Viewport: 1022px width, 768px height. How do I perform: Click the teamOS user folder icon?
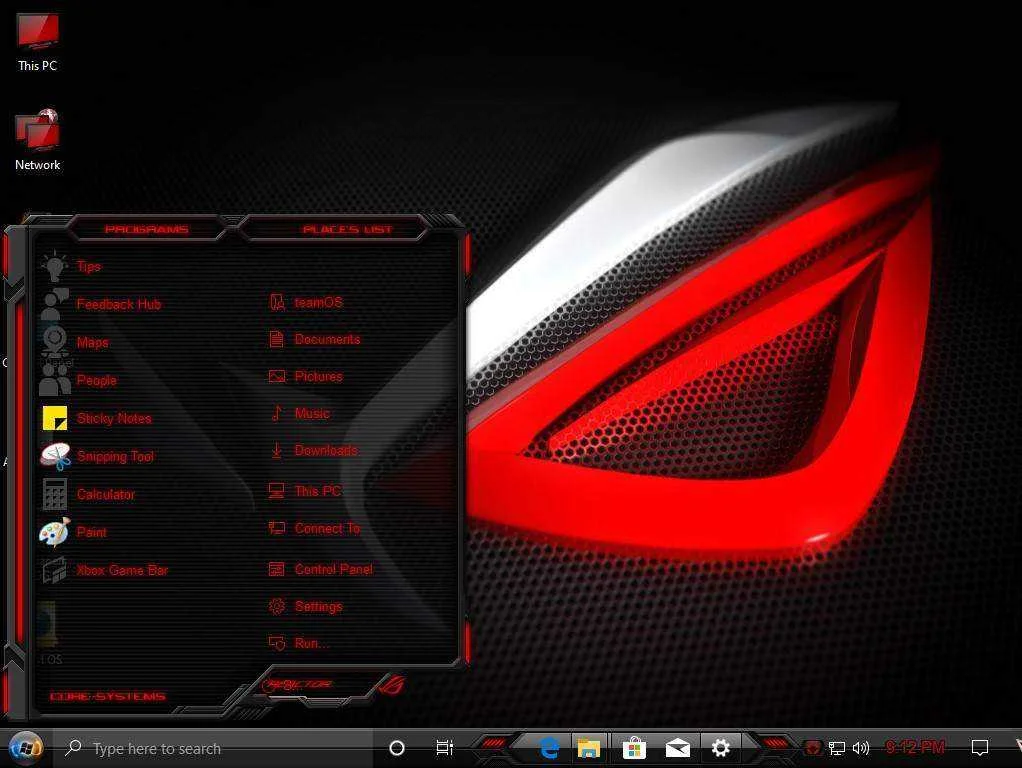(x=277, y=302)
